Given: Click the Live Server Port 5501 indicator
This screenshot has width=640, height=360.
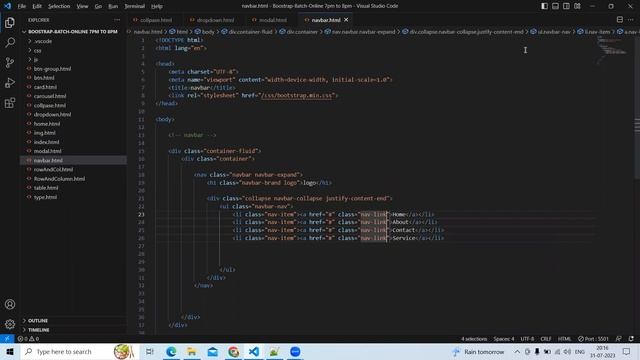Looking at the screenshot, I should click(593, 339).
